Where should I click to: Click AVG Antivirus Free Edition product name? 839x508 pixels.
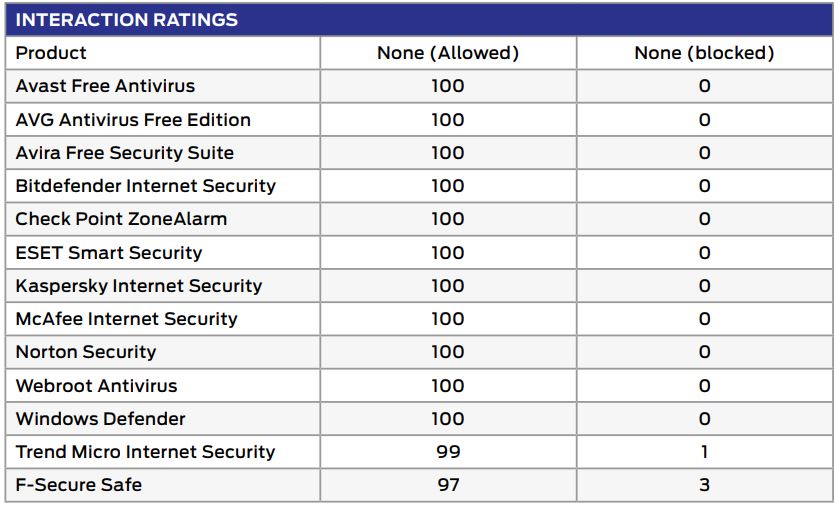[133, 120]
